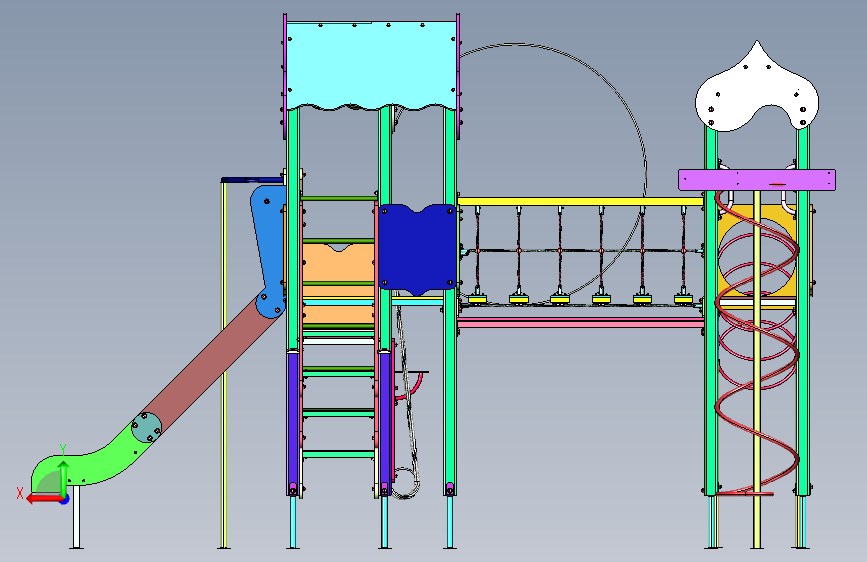The height and width of the screenshot is (562, 867).
Task: Click the light blue slide entrance hood
Action: coord(269,251)
